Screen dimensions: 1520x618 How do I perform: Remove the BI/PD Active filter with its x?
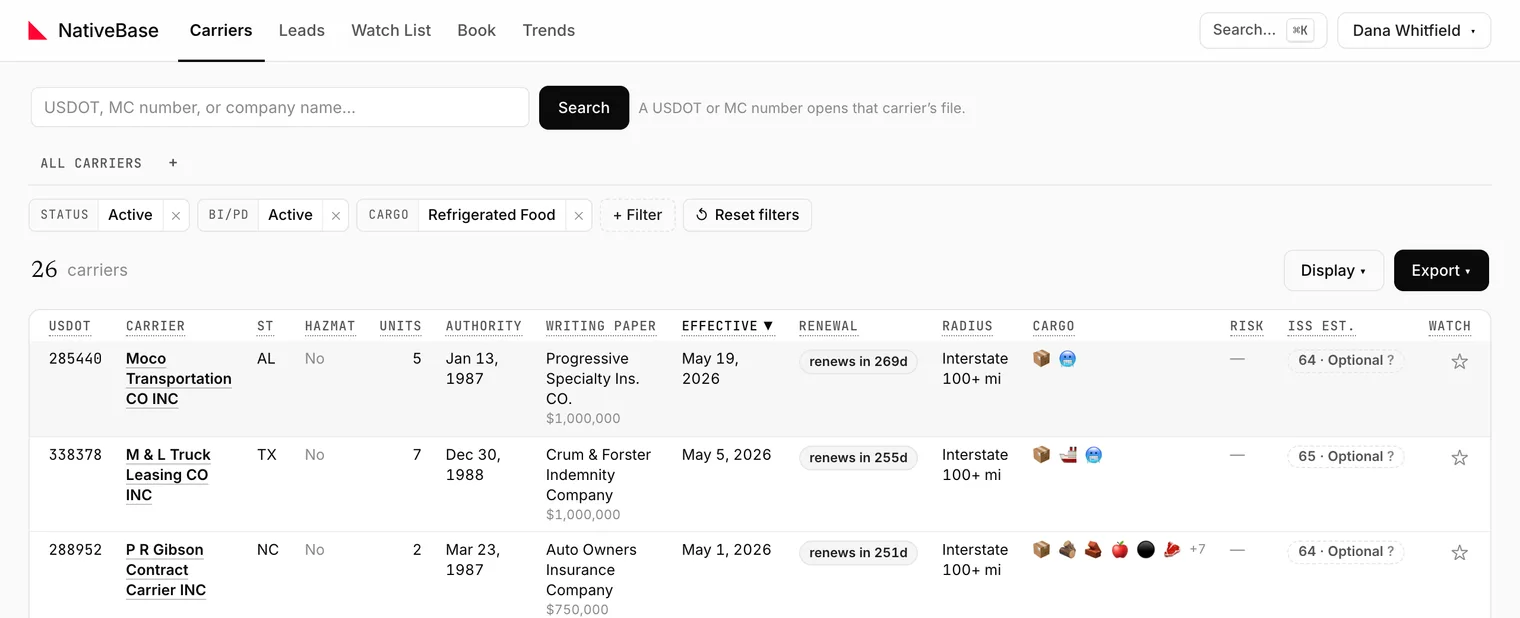(x=336, y=215)
